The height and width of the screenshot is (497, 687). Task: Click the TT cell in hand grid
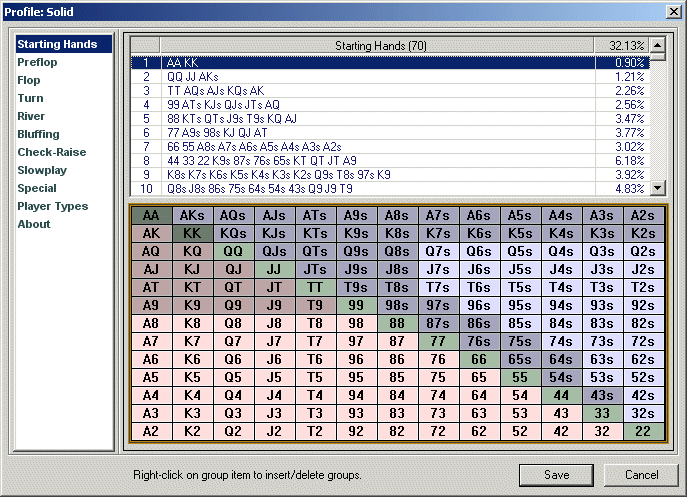[x=315, y=288]
